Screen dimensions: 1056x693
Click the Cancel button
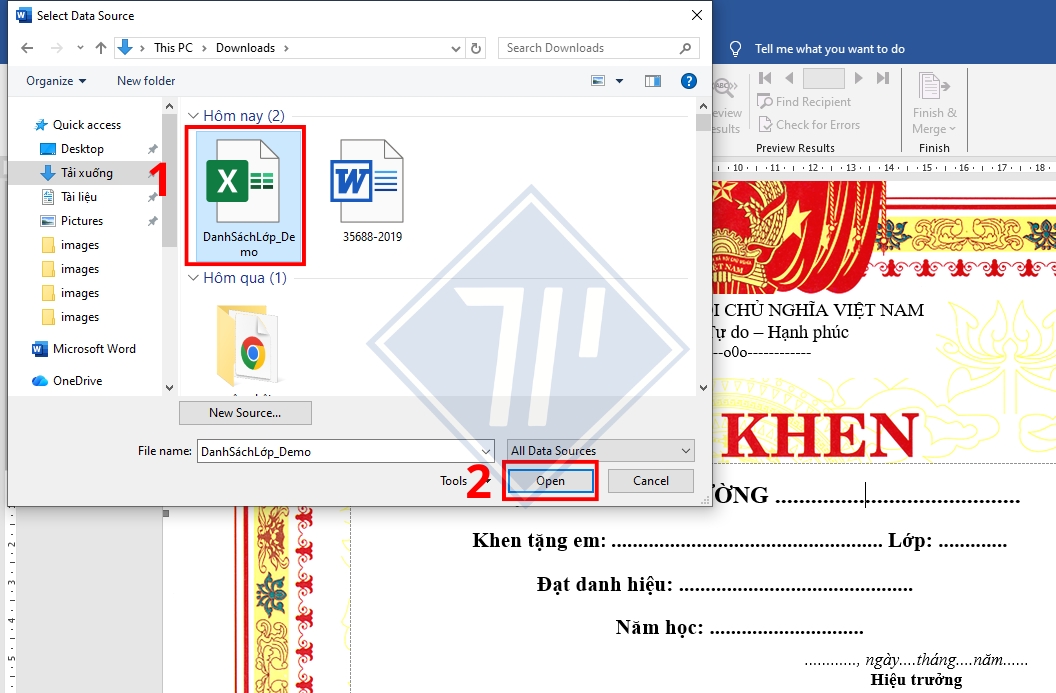click(x=651, y=481)
